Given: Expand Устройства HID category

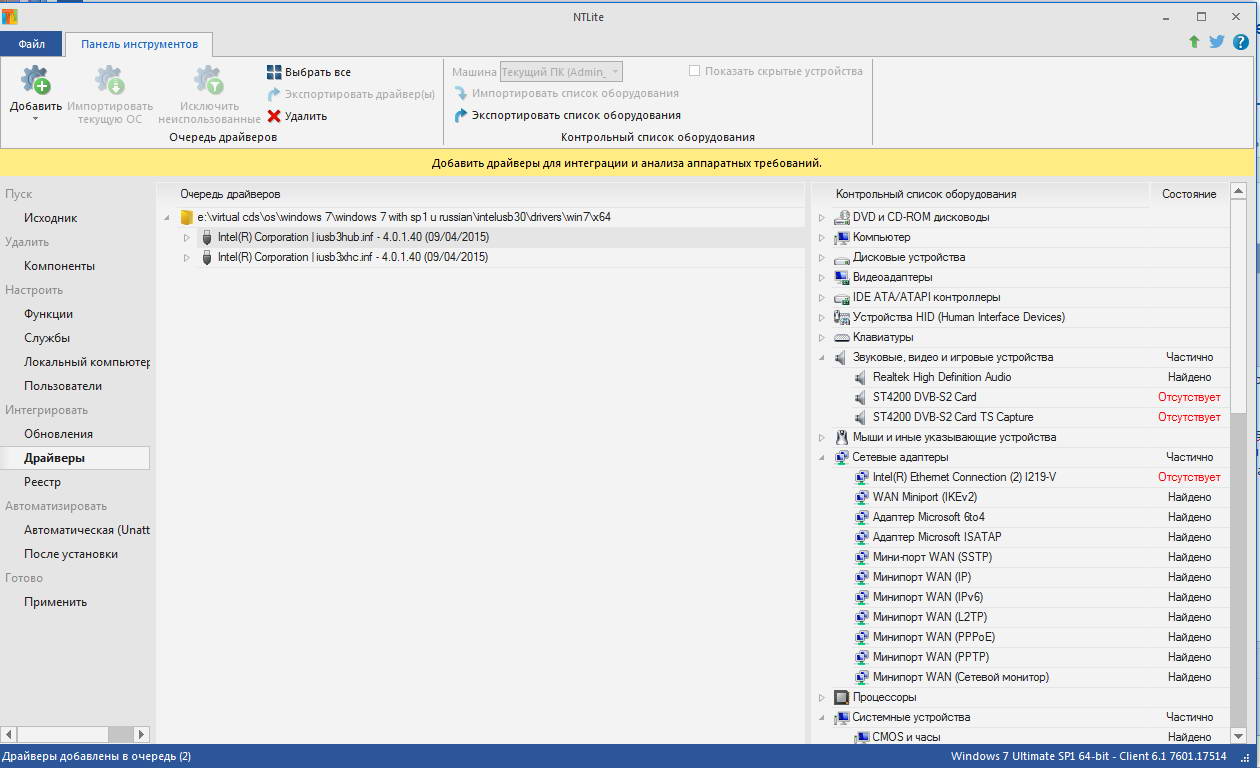Looking at the screenshot, I should [822, 317].
